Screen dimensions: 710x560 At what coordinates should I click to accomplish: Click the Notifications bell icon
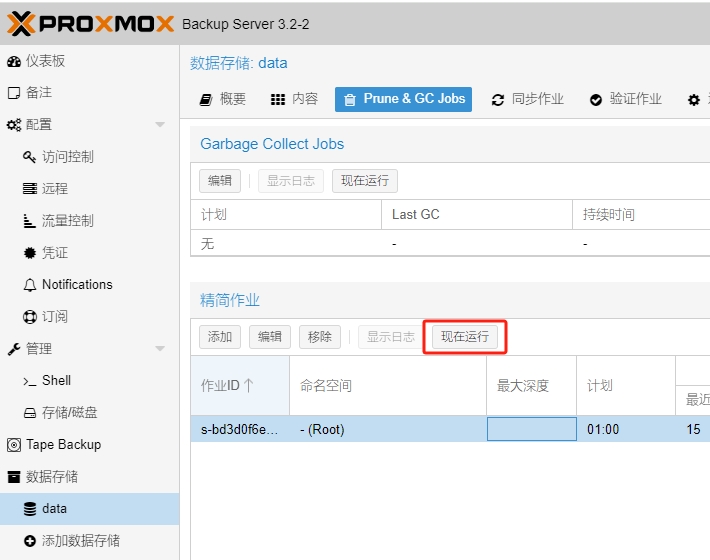click(30, 285)
